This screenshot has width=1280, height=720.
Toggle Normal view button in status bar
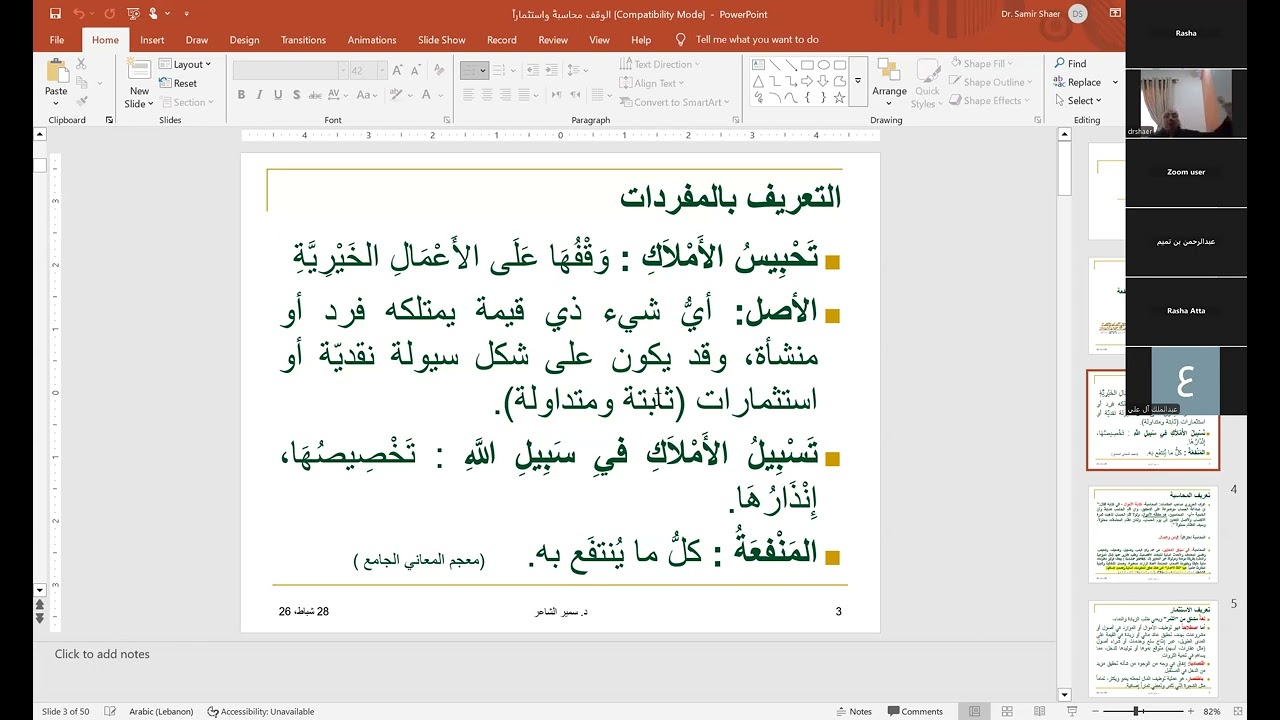point(975,711)
